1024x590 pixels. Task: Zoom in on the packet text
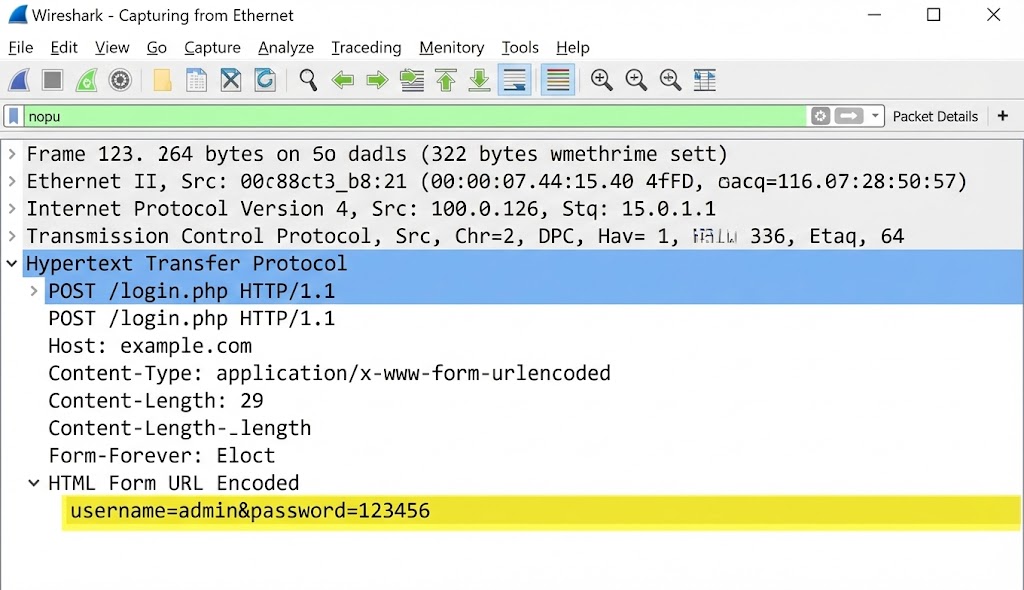coord(602,80)
